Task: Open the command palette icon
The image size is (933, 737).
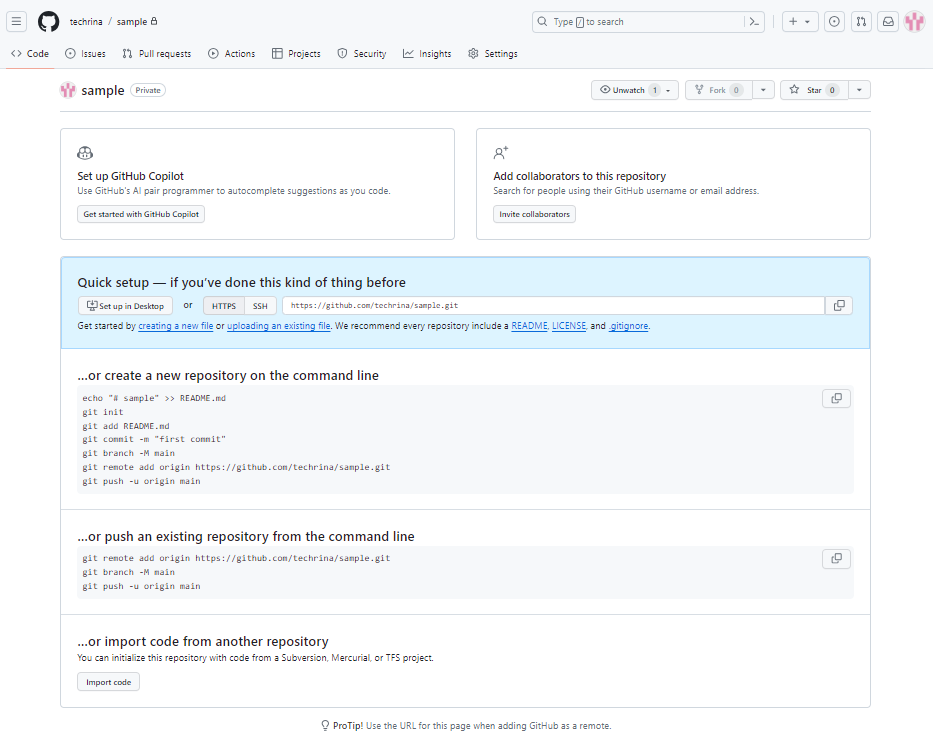Action: tap(754, 21)
